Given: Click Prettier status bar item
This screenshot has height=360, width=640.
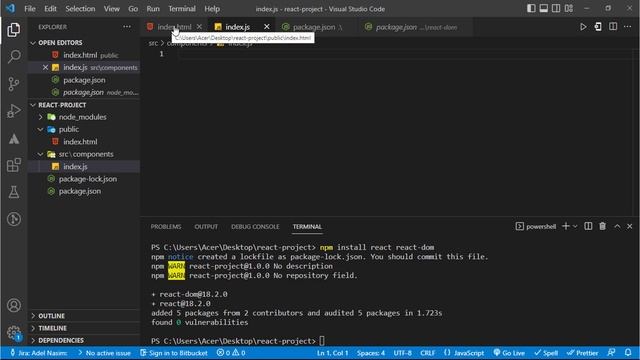Looking at the screenshot, I should point(582,353).
